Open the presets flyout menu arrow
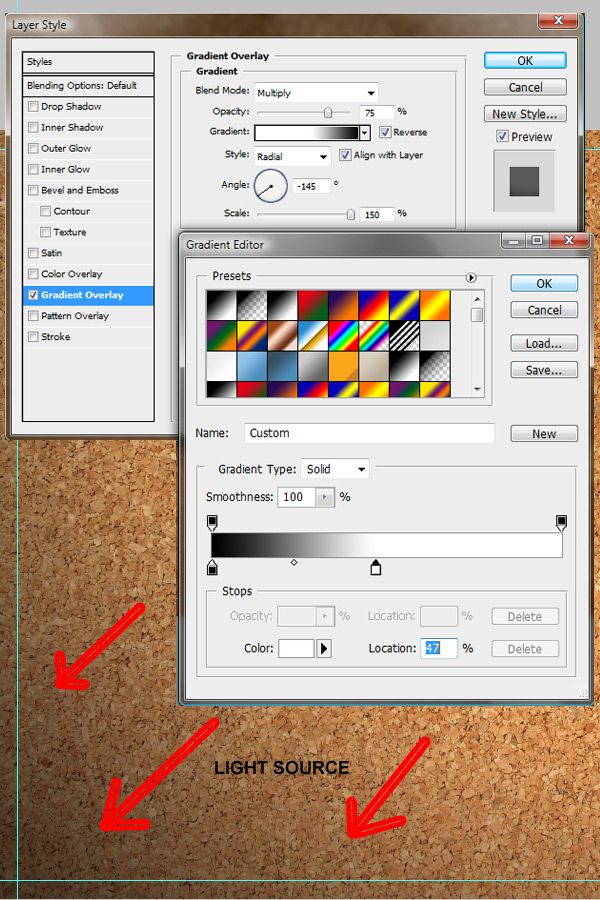The width and height of the screenshot is (600, 900). point(471,277)
